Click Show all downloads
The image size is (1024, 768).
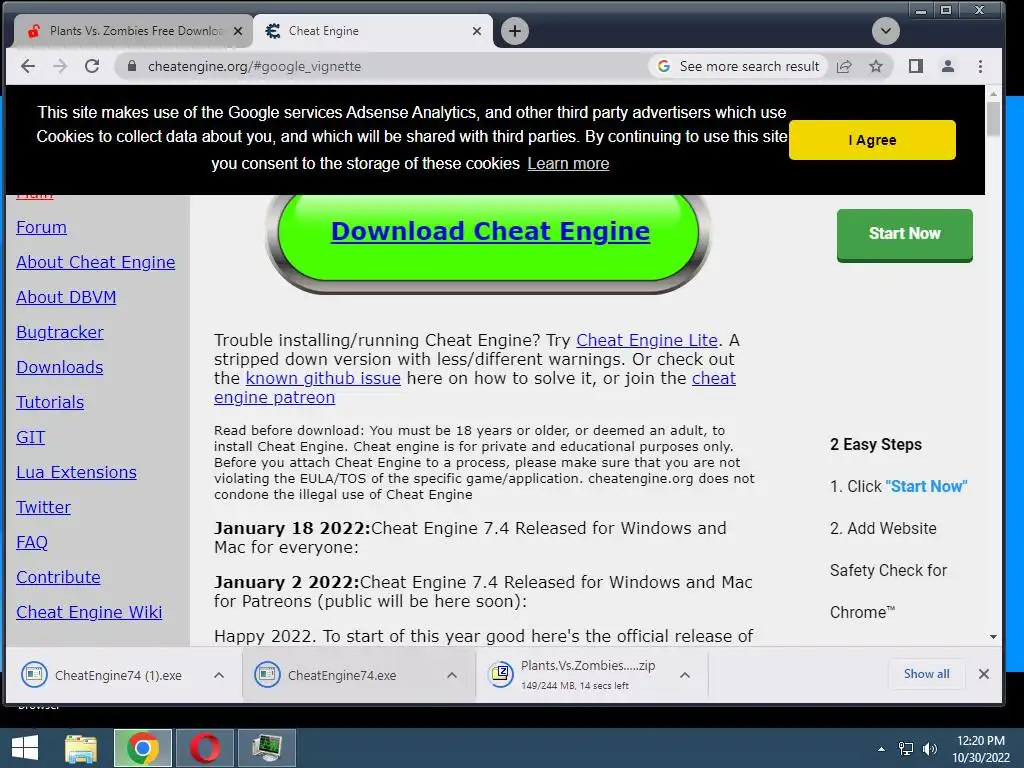[x=926, y=674]
